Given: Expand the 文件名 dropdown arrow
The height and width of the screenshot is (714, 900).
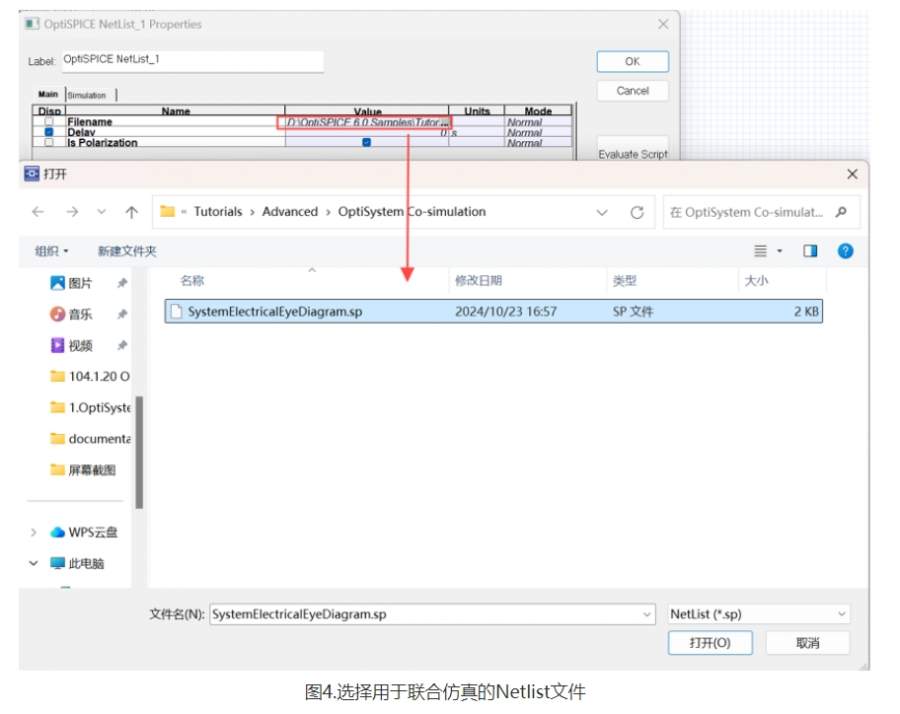Looking at the screenshot, I should 647,614.
